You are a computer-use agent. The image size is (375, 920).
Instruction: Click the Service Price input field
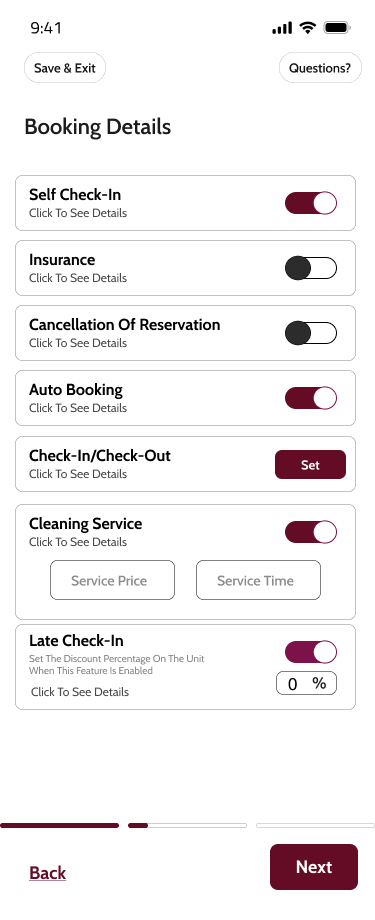point(113,580)
